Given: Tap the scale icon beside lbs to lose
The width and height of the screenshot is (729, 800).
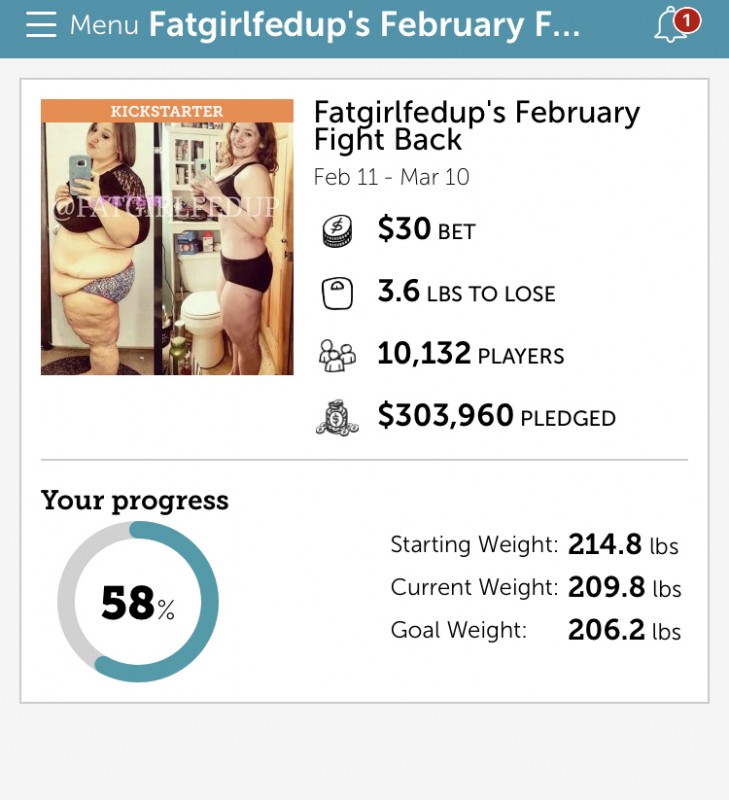Looking at the screenshot, I should pyautogui.click(x=337, y=293).
